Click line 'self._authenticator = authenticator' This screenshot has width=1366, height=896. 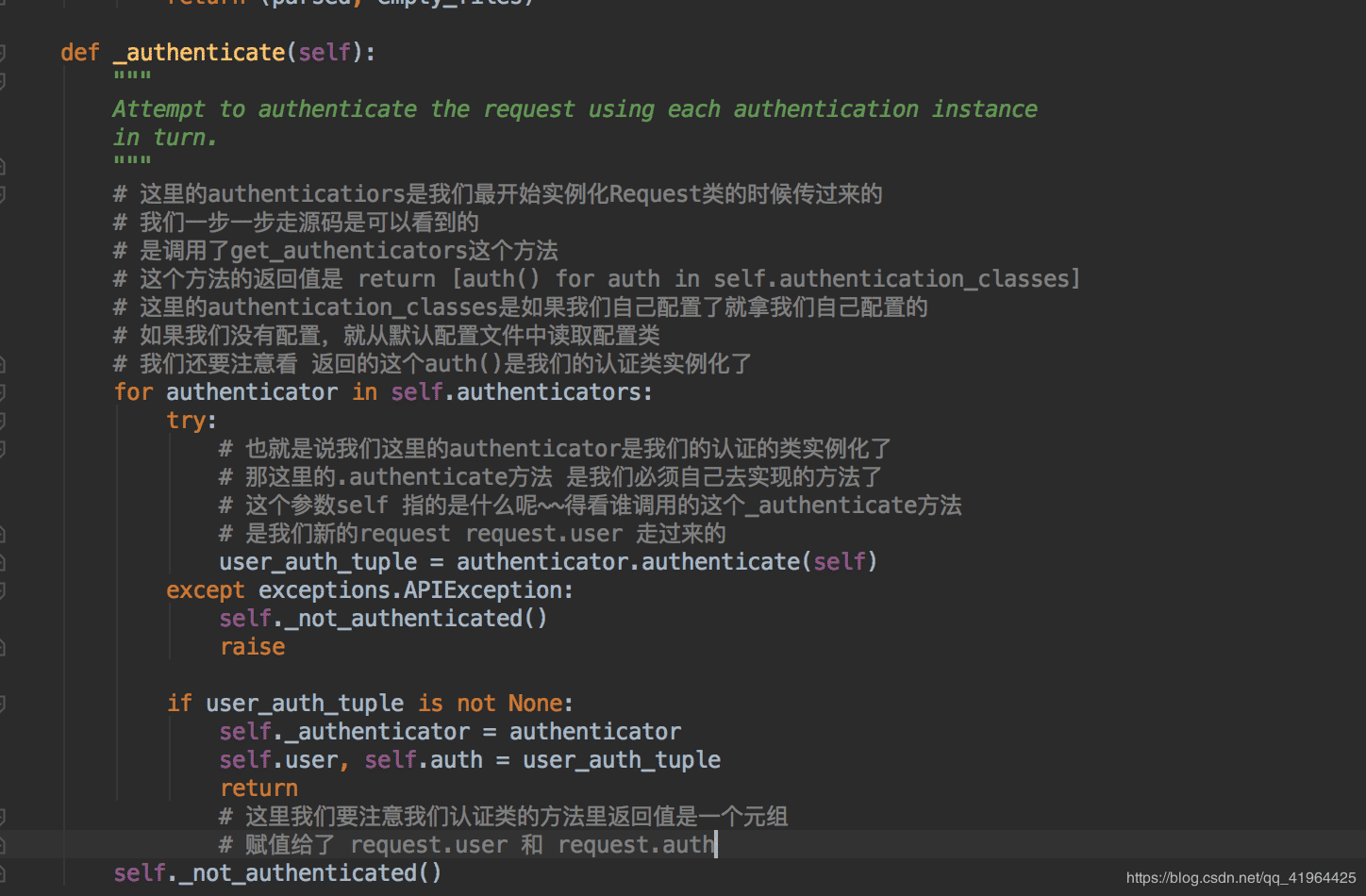coord(450,732)
